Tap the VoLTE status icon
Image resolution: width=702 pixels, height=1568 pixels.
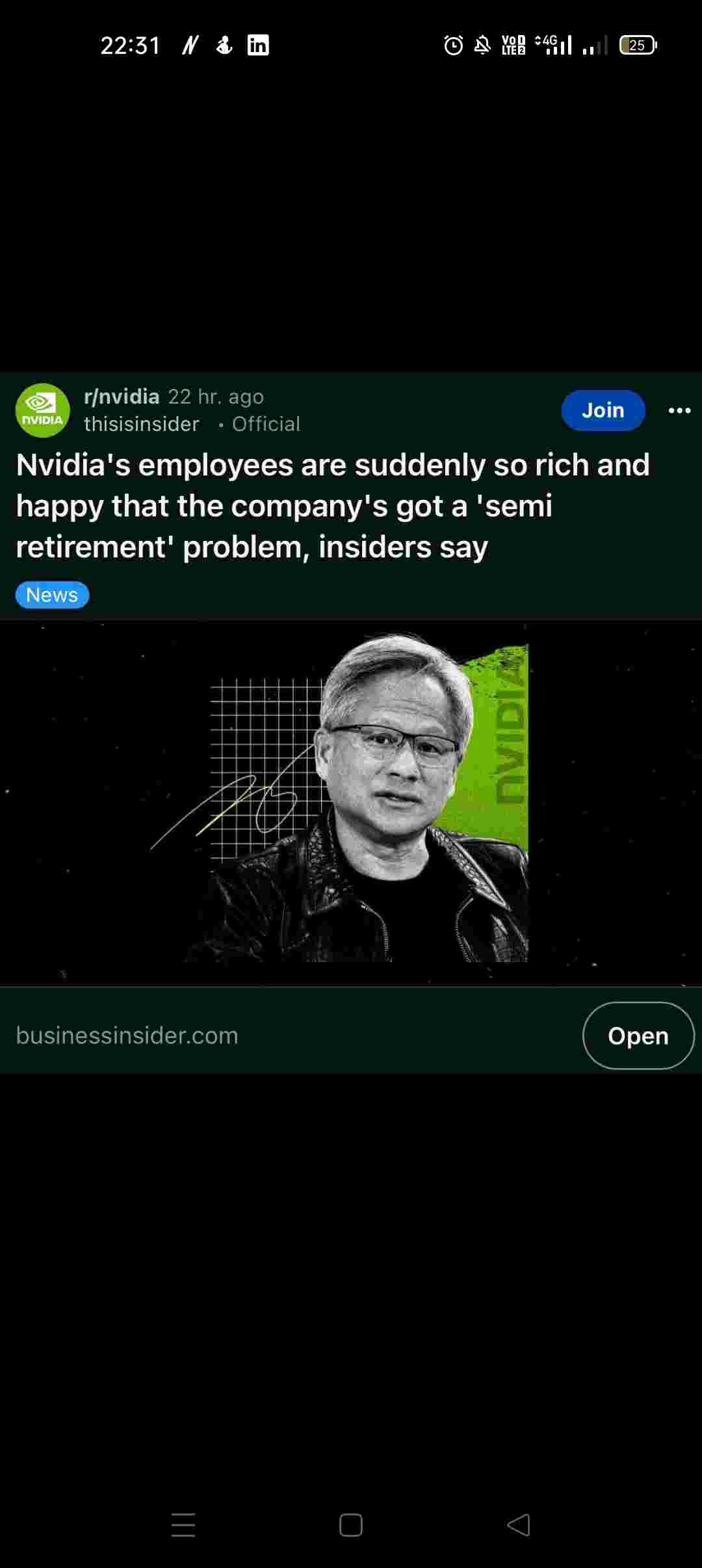[513, 45]
